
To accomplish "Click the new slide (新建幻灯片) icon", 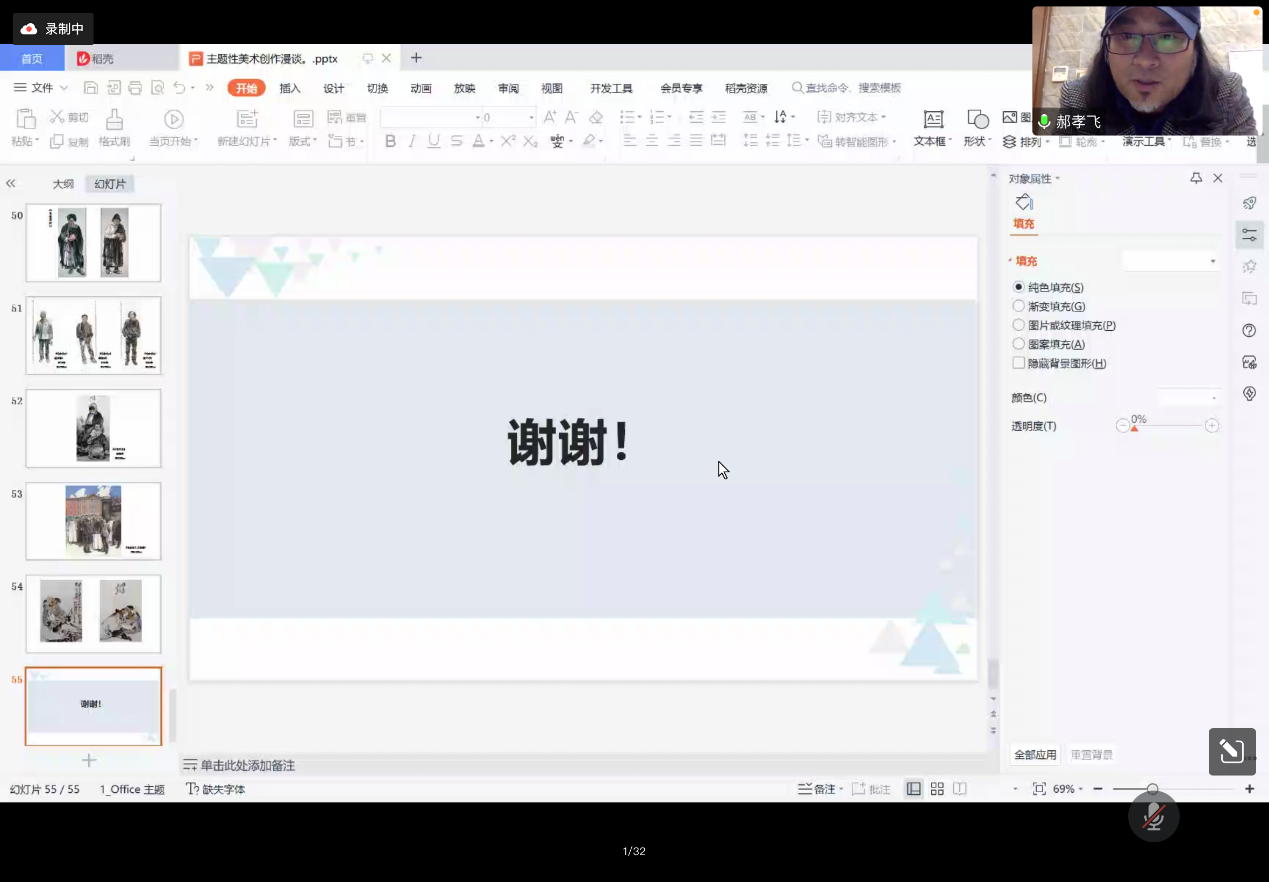I will click(x=246, y=120).
